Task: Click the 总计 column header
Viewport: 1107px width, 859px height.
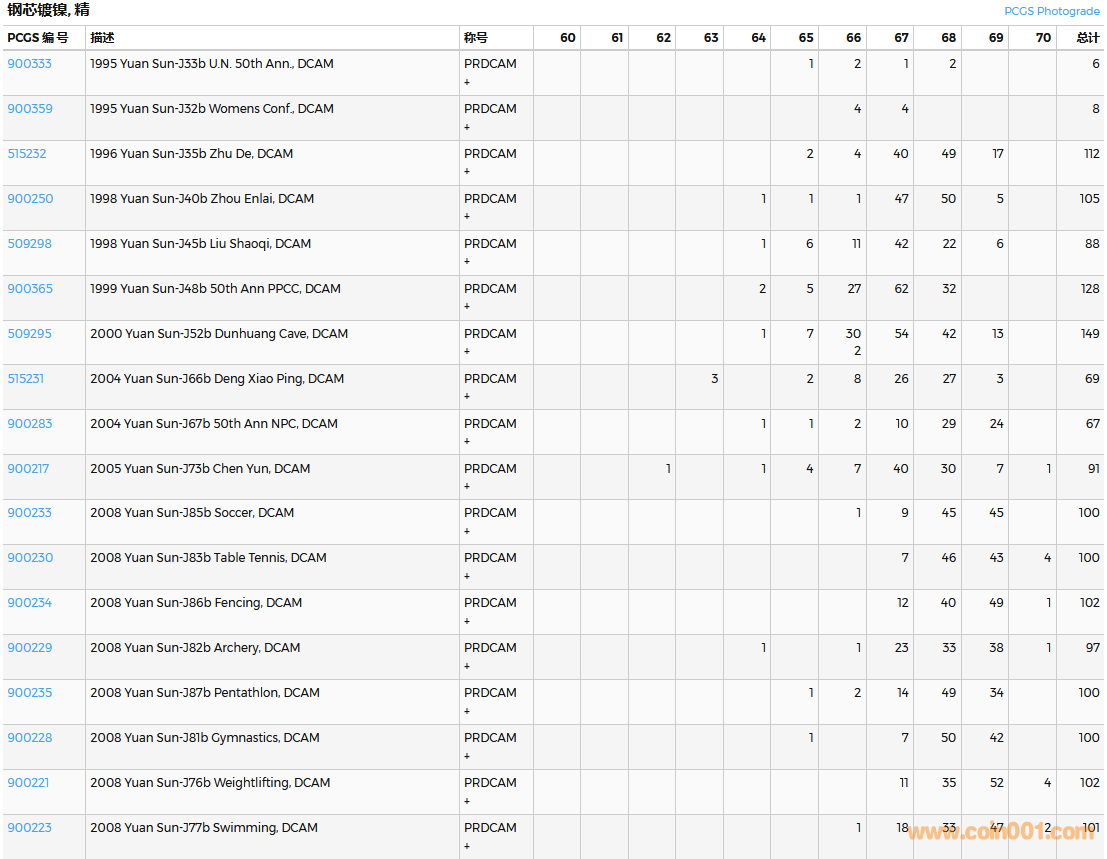Action: click(x=1087, y=38)
